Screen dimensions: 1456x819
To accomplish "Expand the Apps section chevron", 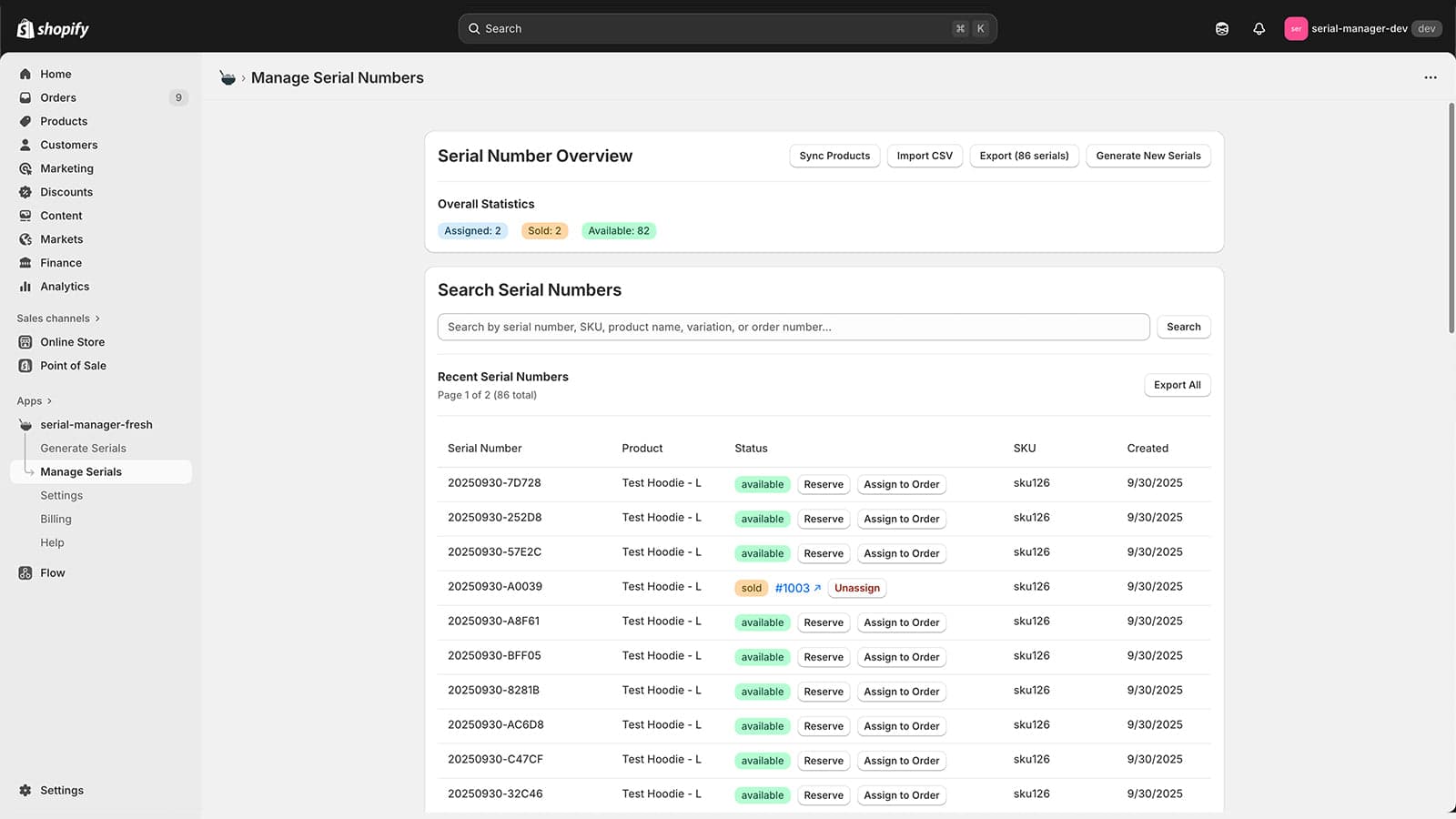I will tap(49, 401).
